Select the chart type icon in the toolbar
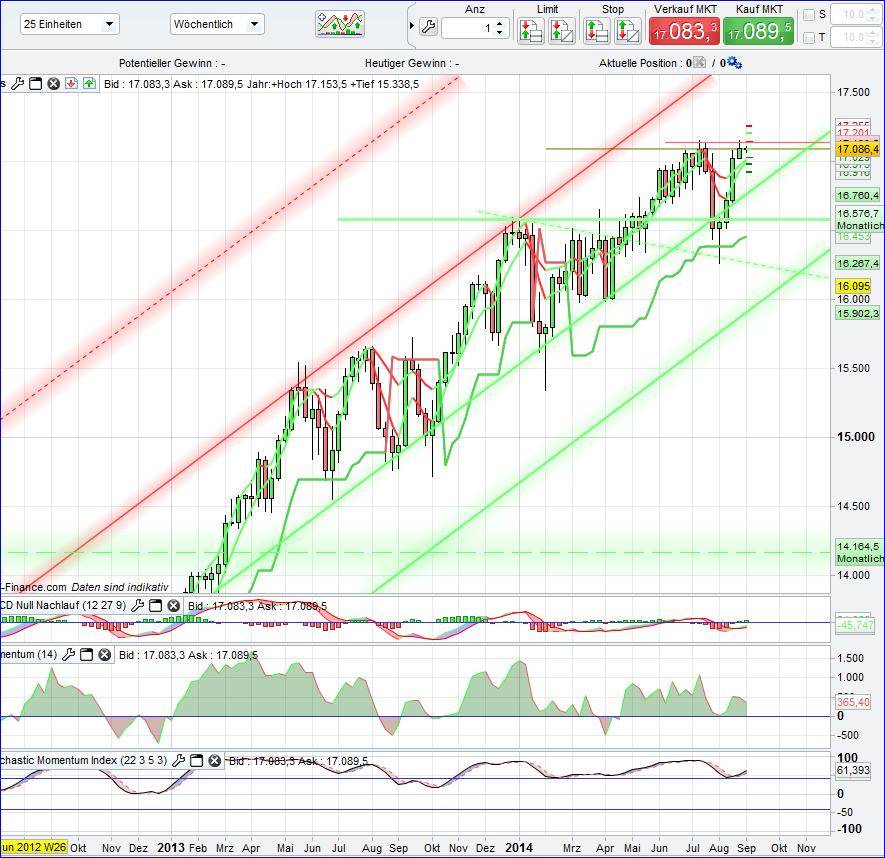Screen dimensions: 885x858 339,22
